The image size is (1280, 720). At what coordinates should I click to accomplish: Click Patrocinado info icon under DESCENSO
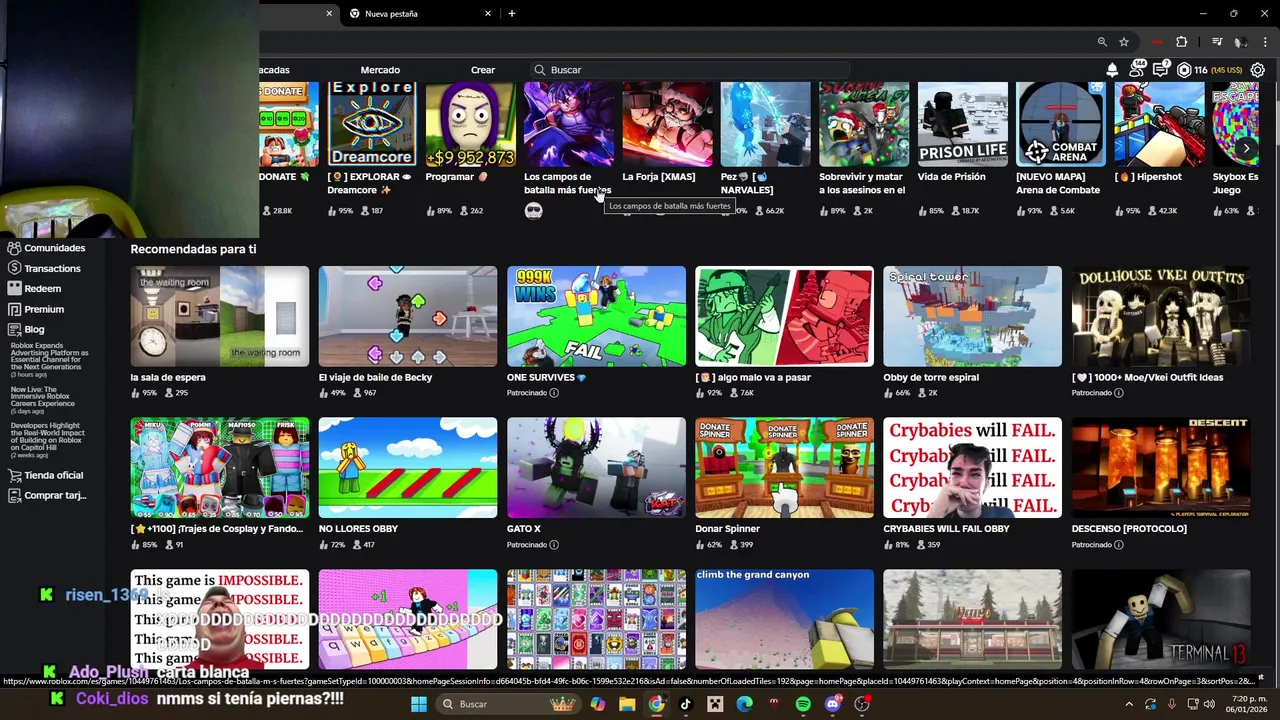tap(1118, 545)
